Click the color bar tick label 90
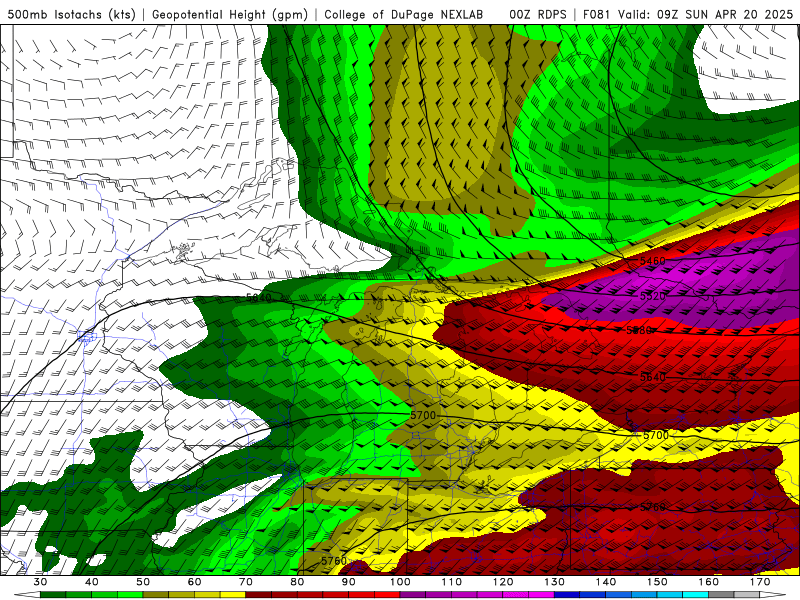 tap(348, 582)
